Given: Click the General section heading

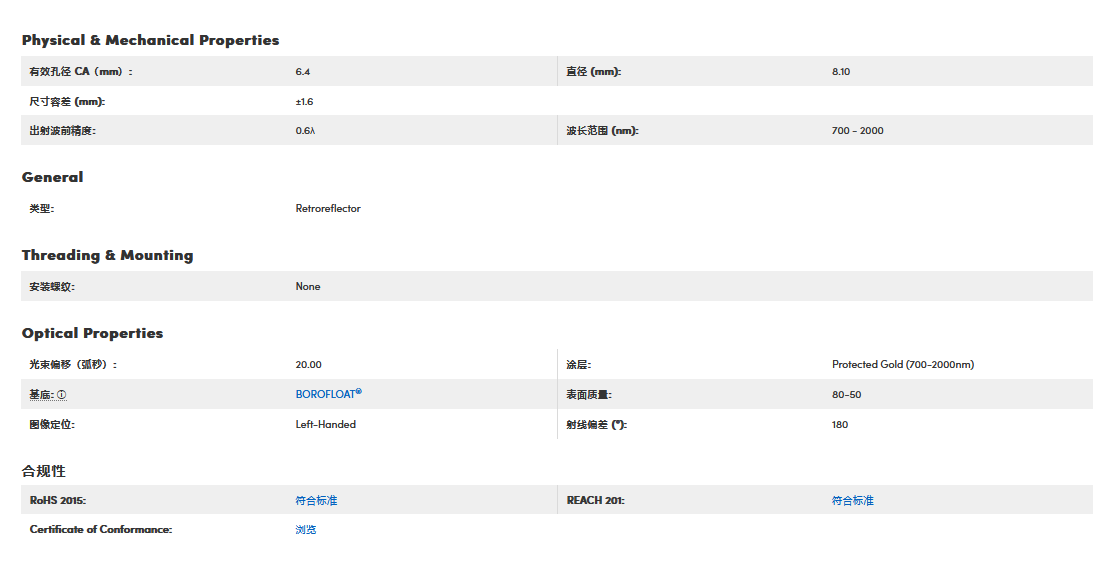Looking at the screenshot, I should click(x=52, y=177).
